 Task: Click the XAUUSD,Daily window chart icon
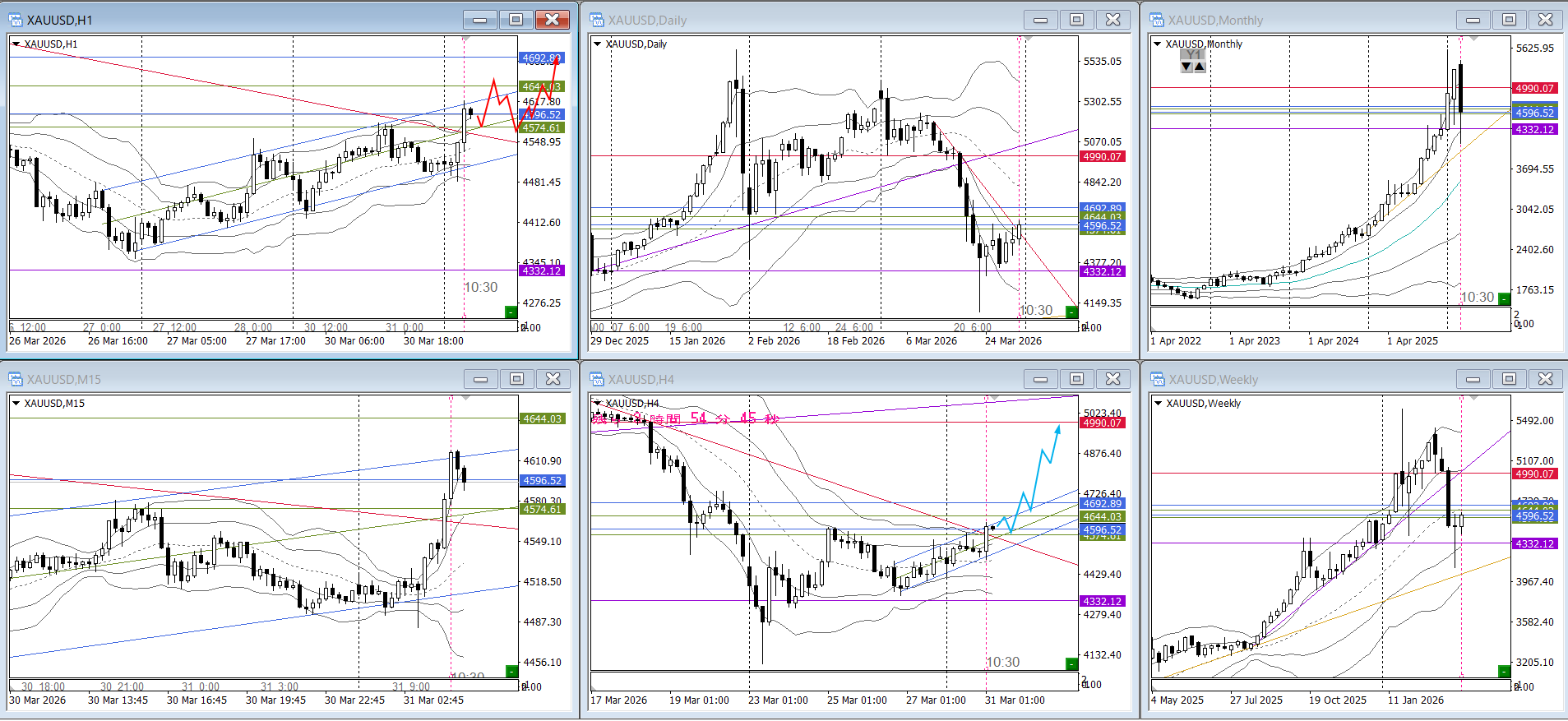(596, 20)
